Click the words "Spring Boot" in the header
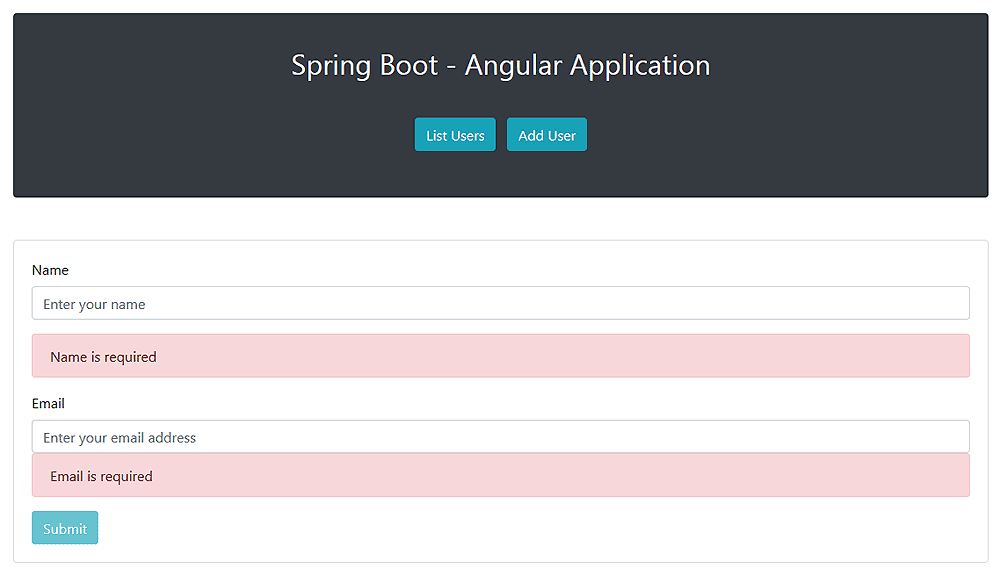The width and height of the screenshot is (1000, 576). click(364, 65)
